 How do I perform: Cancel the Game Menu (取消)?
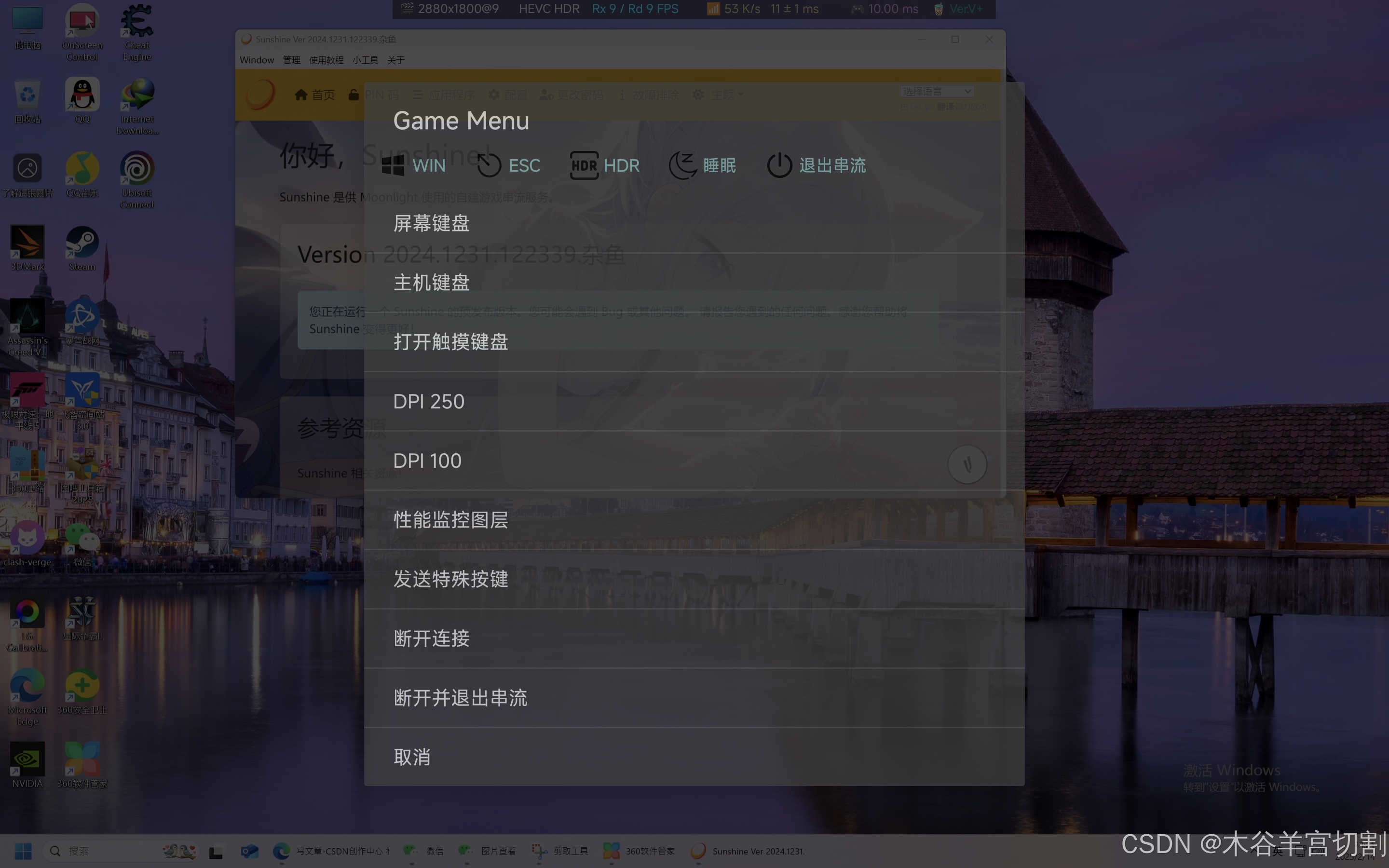pyautogui.click(x=412, y=757)
